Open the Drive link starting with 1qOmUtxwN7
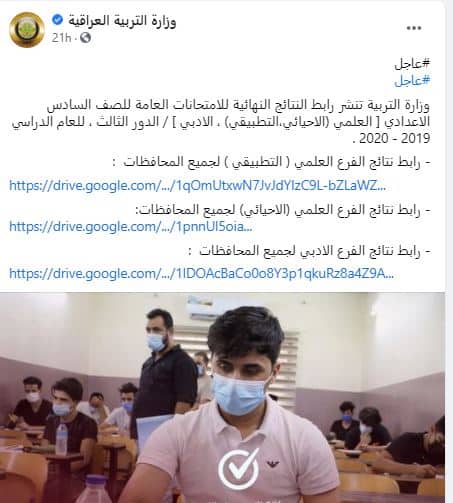Viewport: 453px width, 503px height. [x=197, y=186]
